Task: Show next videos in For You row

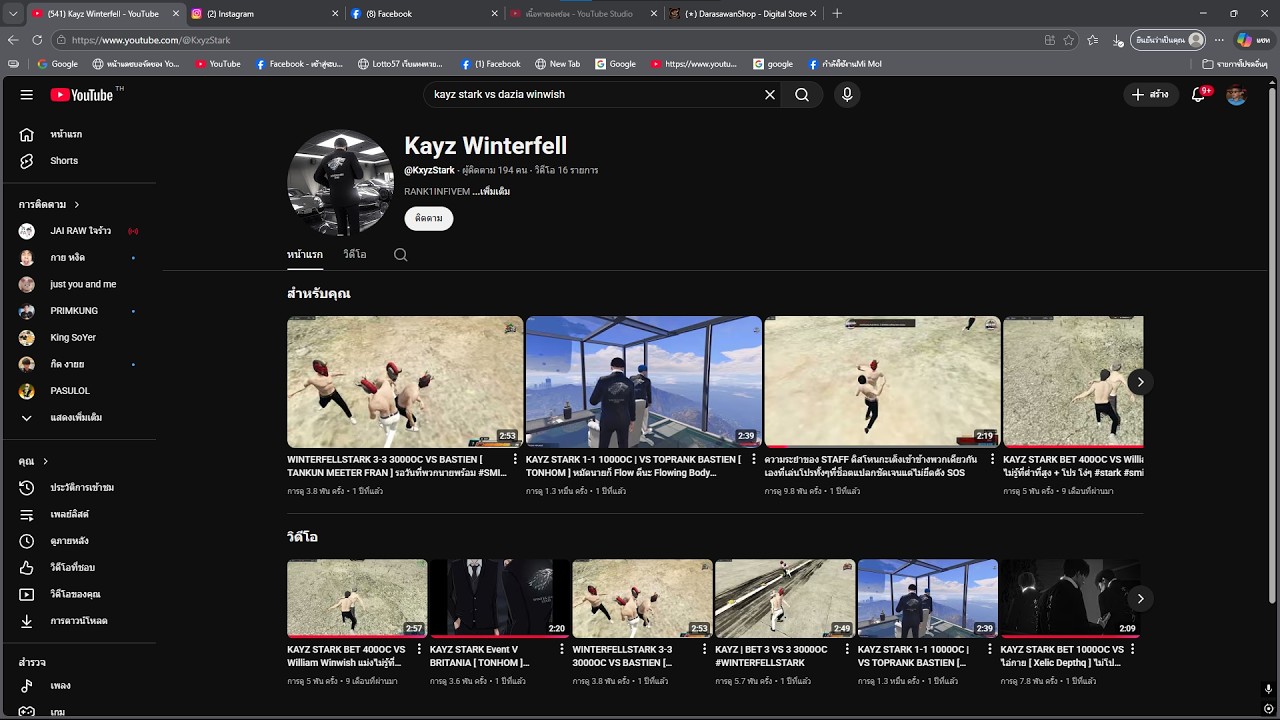Action: tap(1140, 382)
